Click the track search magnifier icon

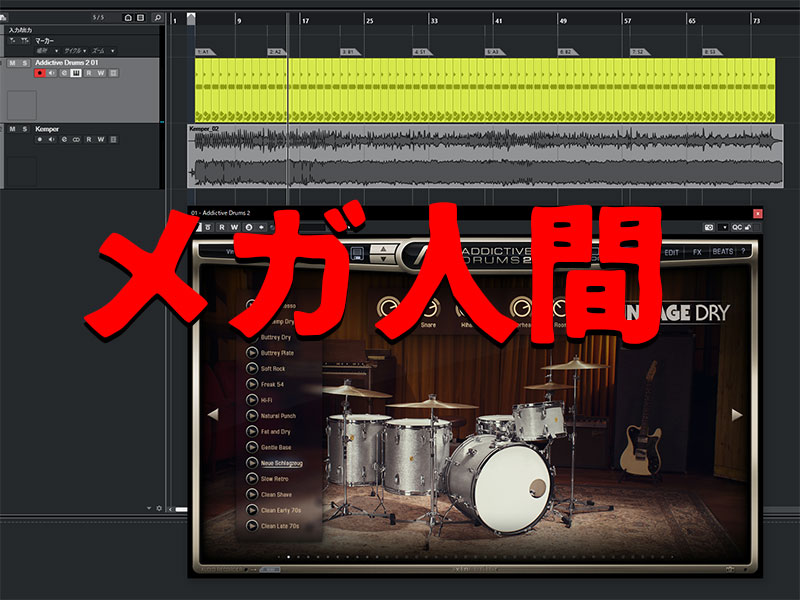click(x=157, y=18)
